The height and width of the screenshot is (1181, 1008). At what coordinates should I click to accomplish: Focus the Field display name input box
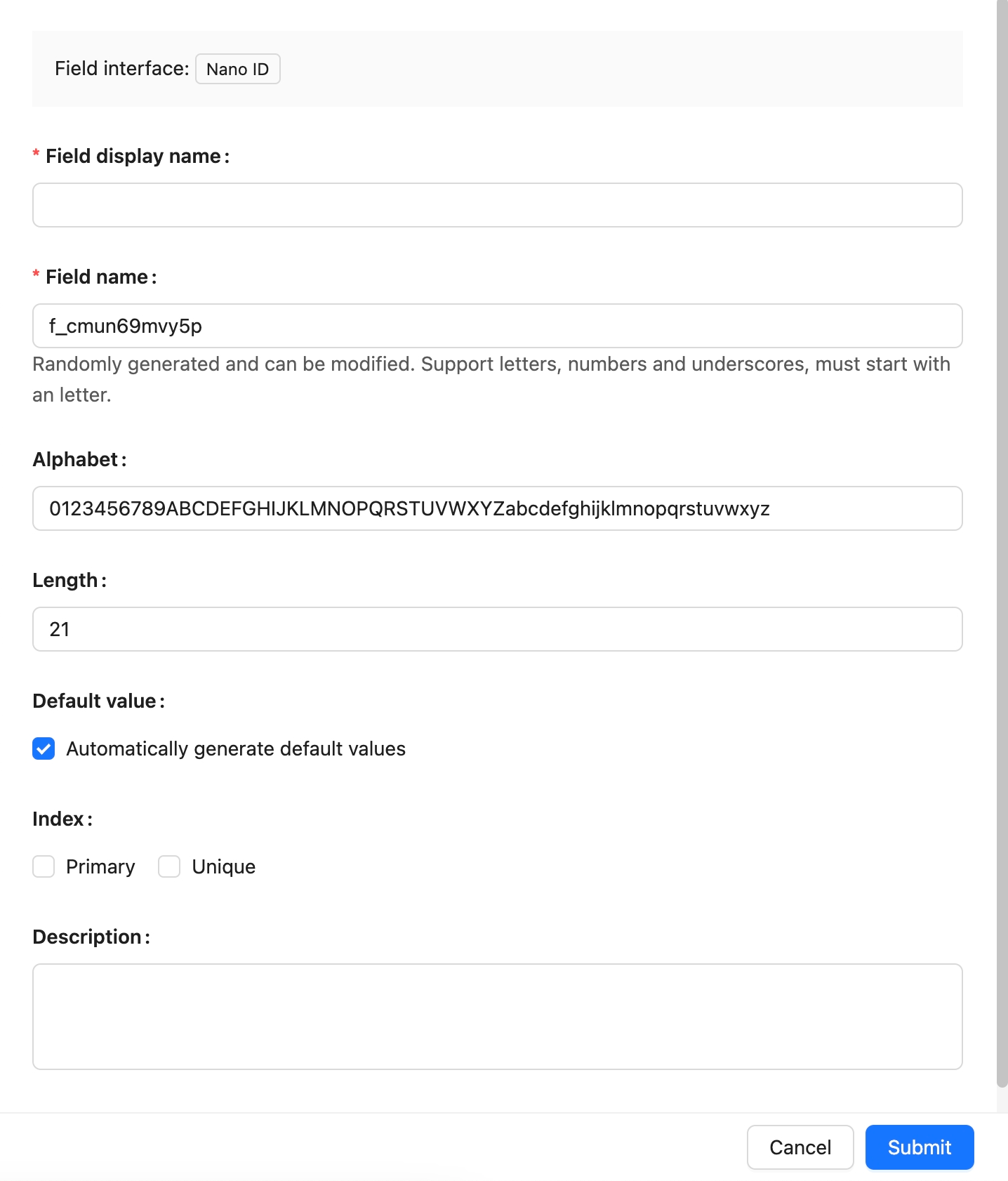(x=497, y=205)
